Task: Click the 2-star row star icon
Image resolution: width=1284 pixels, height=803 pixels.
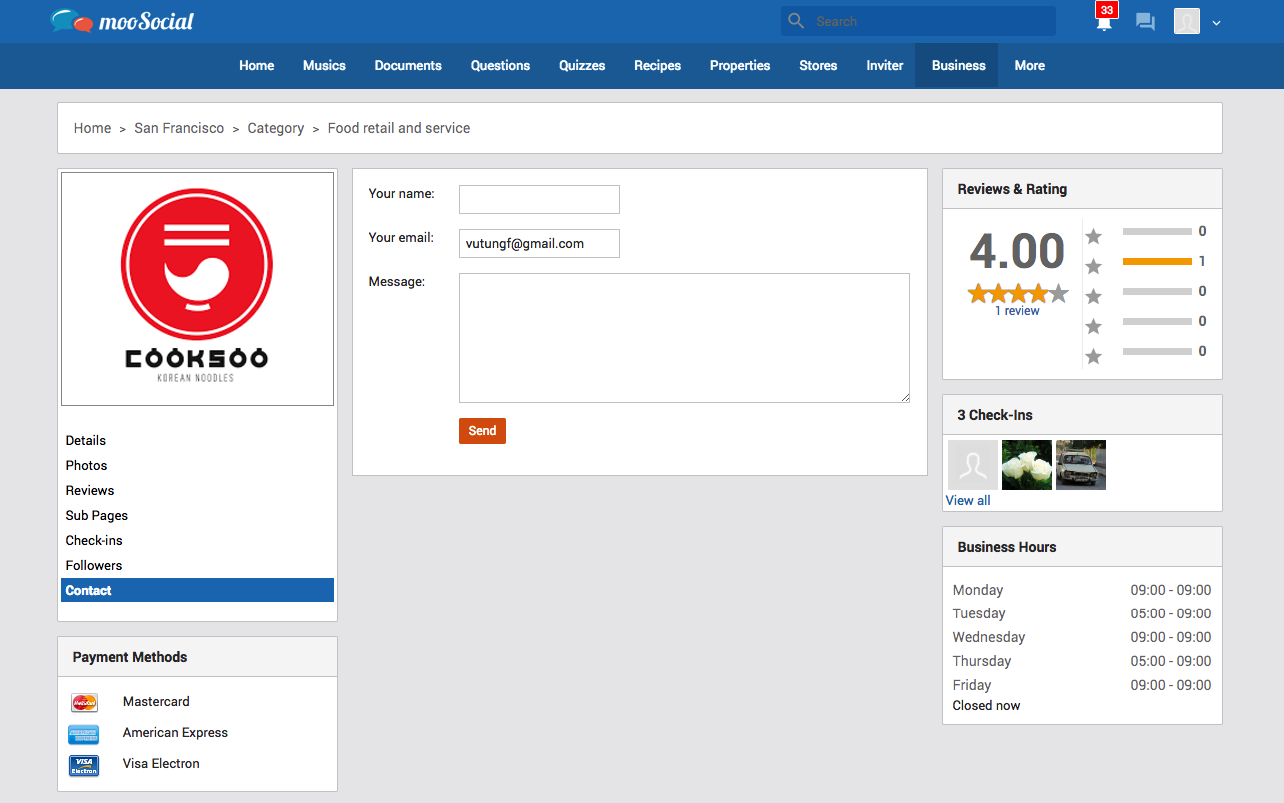Action: [x=1094, y=326]
